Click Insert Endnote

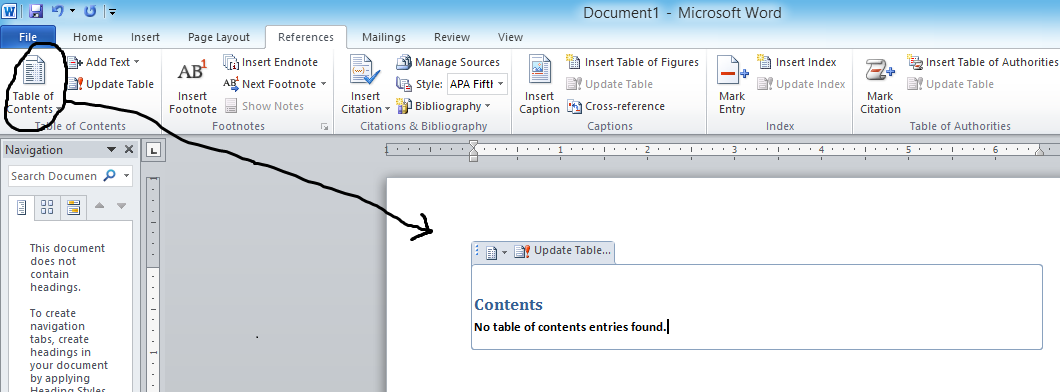270,62
